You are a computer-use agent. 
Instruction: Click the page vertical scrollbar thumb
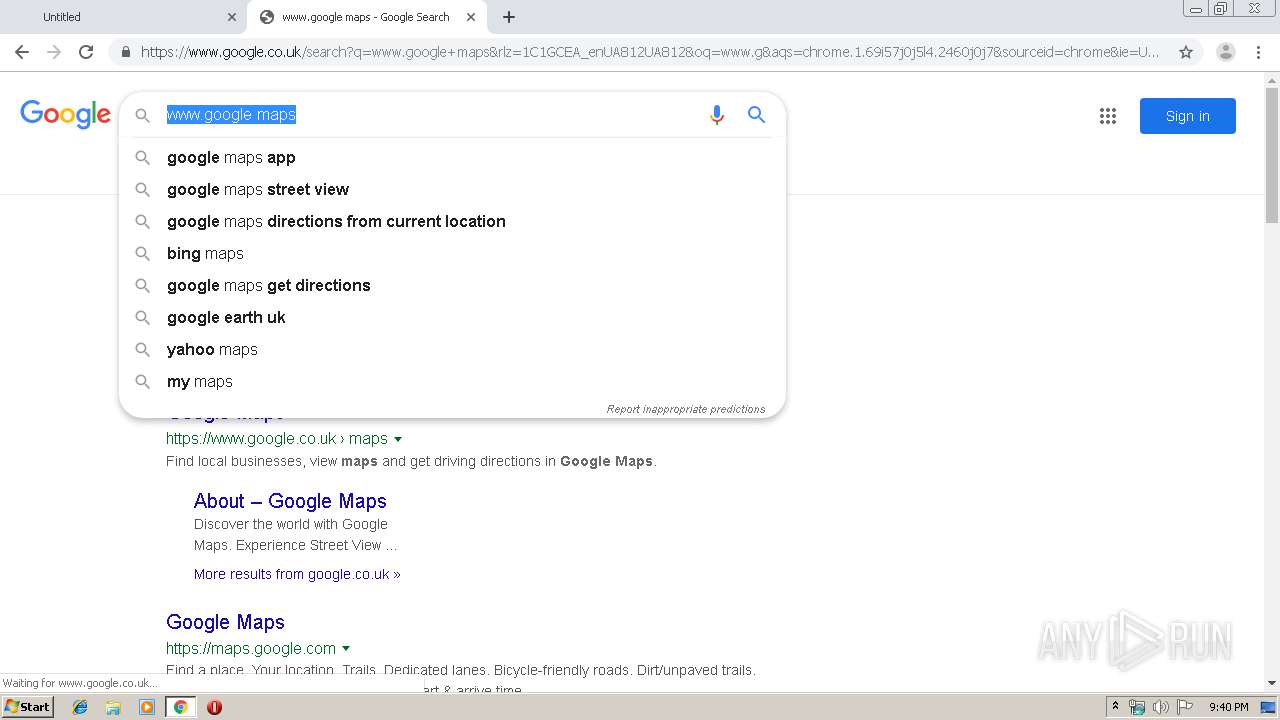[x=1272, y=154]
